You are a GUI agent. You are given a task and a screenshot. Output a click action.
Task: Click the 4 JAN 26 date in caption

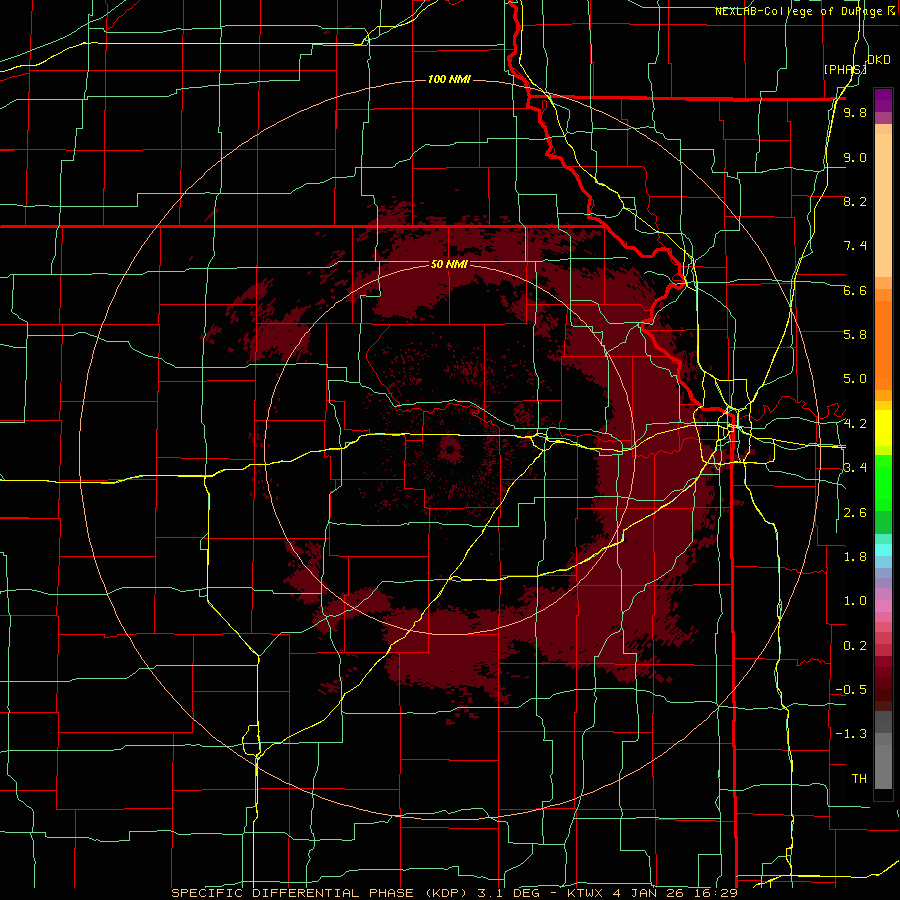pyautogui.click(x=649, y=893)
